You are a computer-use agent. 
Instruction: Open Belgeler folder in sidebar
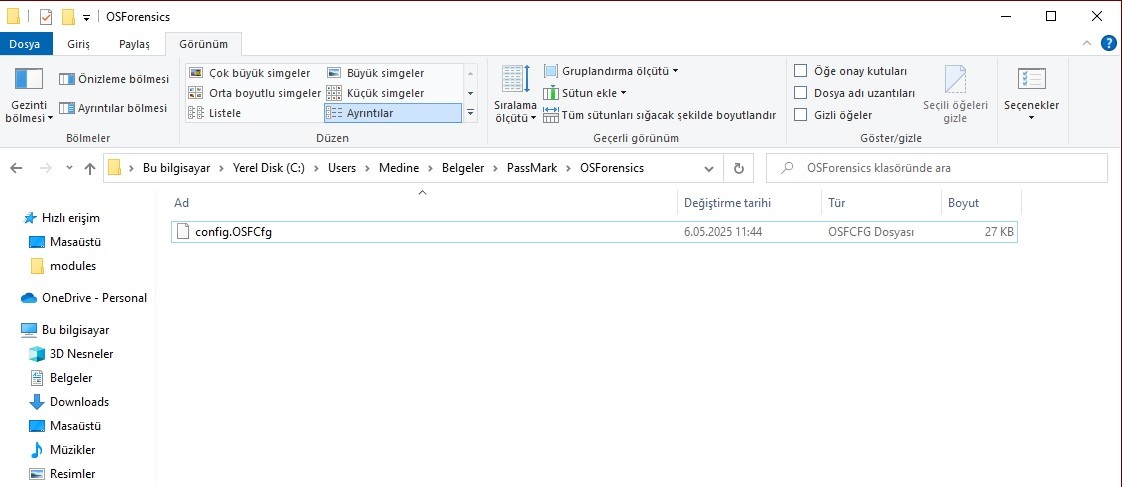click(x=61, y=378)
